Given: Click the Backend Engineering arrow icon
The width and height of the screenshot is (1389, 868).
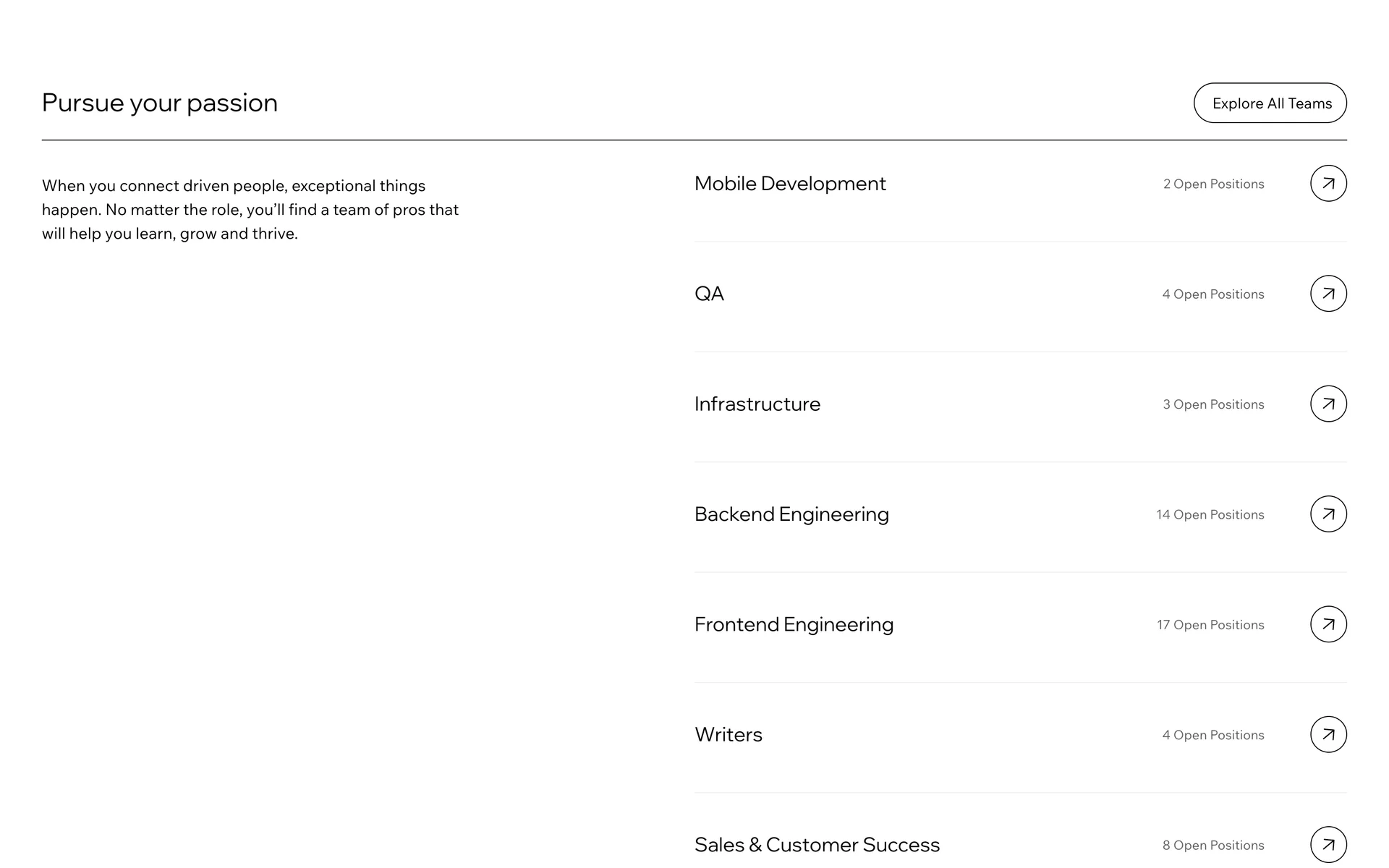Looking at the screenshot, I should [1328, 514].
